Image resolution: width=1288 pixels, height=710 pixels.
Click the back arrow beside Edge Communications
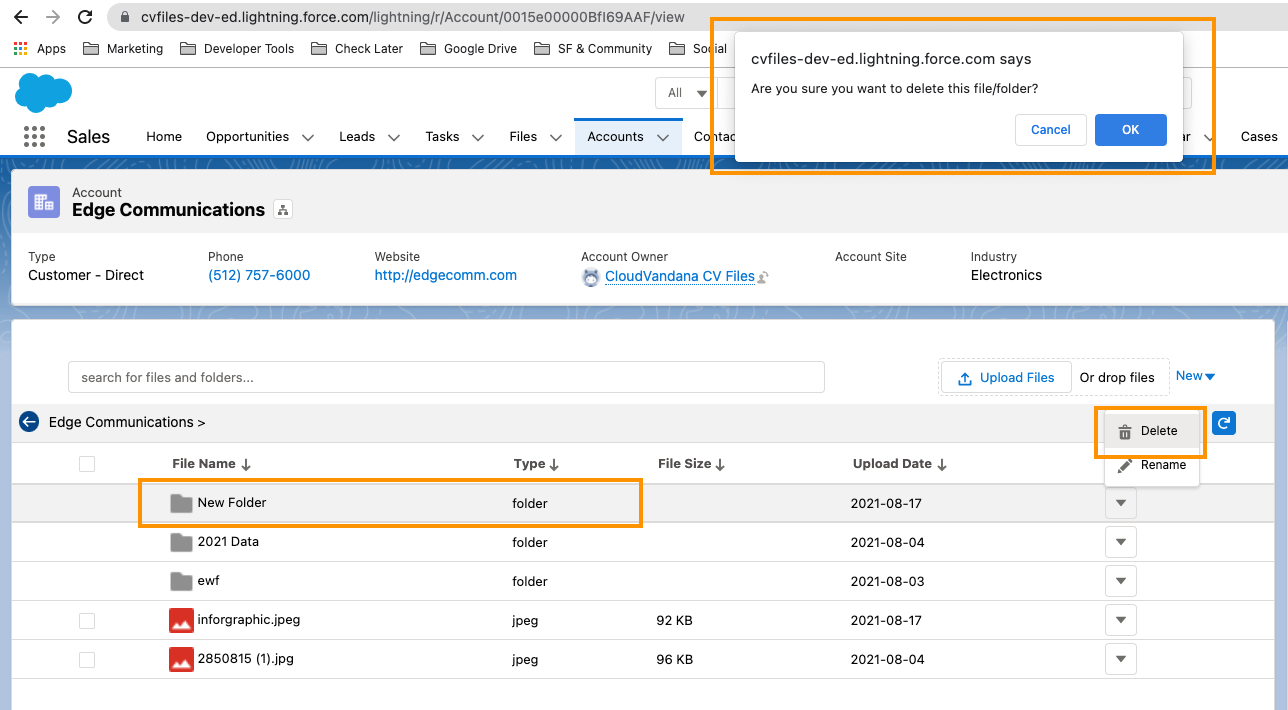point(29,422)
